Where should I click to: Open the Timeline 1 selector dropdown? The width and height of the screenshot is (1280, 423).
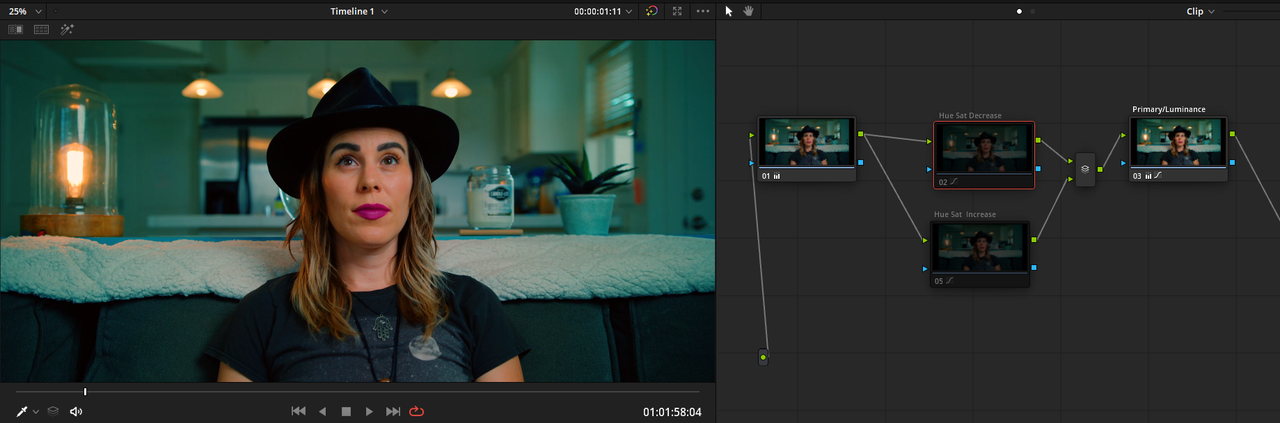click(358, 11)
